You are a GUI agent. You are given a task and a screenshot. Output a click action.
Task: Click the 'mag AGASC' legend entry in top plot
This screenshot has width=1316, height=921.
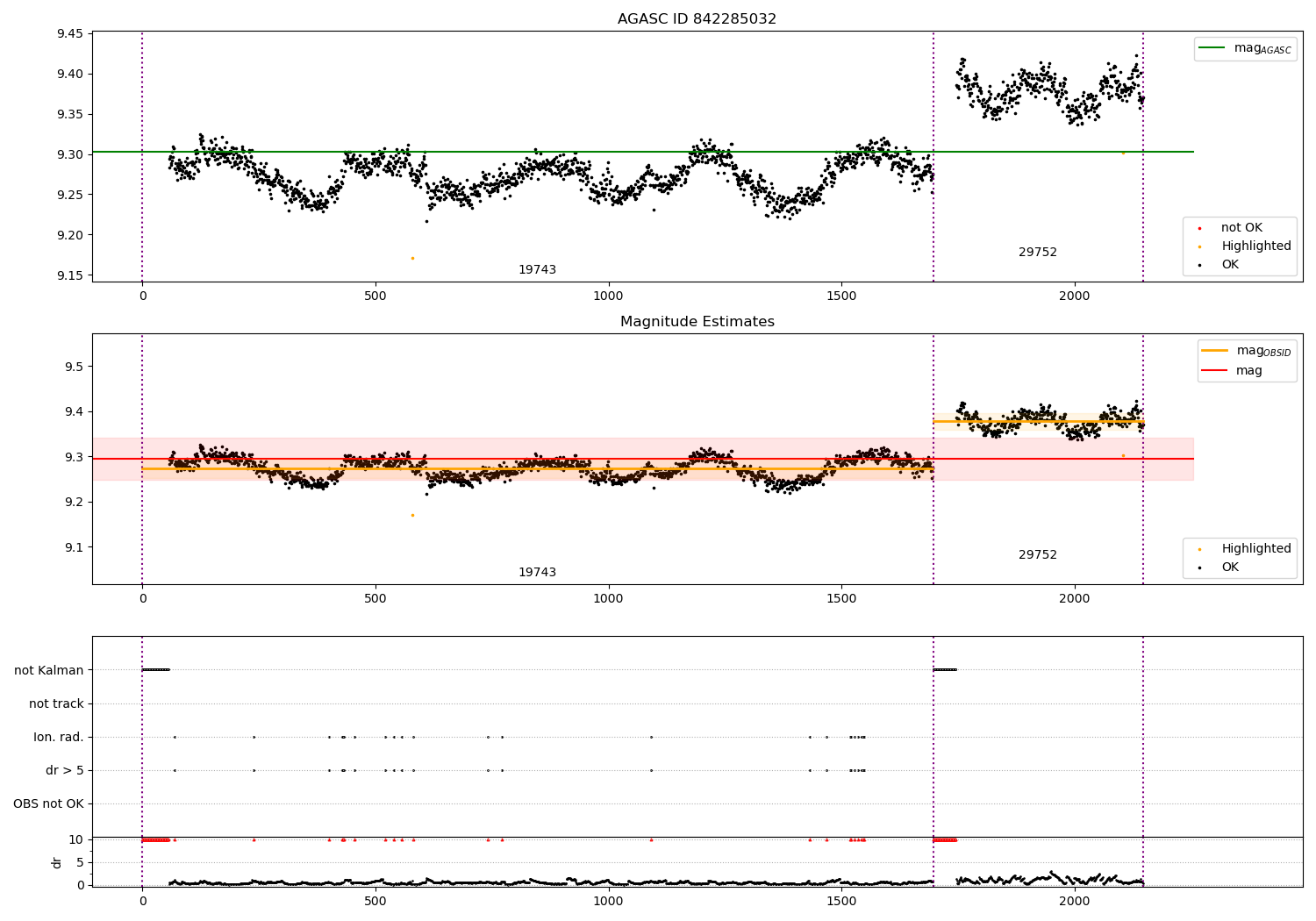(1246, 48)
